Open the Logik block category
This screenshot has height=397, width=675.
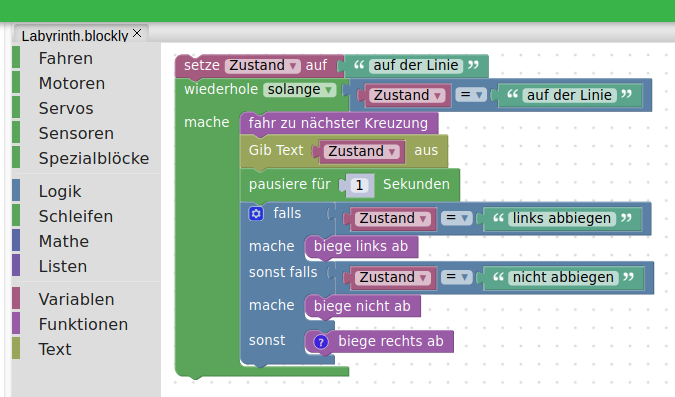[x=86, y=191]
